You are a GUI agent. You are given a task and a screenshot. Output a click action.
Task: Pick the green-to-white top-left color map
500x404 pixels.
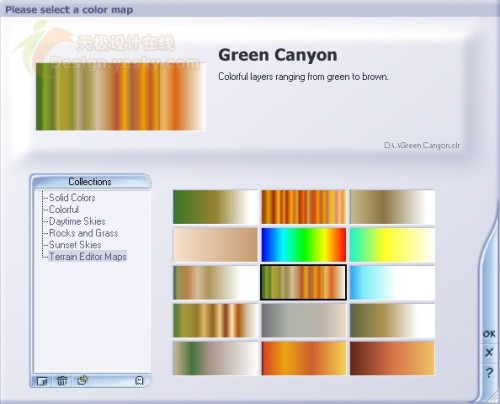coord(215,207)
